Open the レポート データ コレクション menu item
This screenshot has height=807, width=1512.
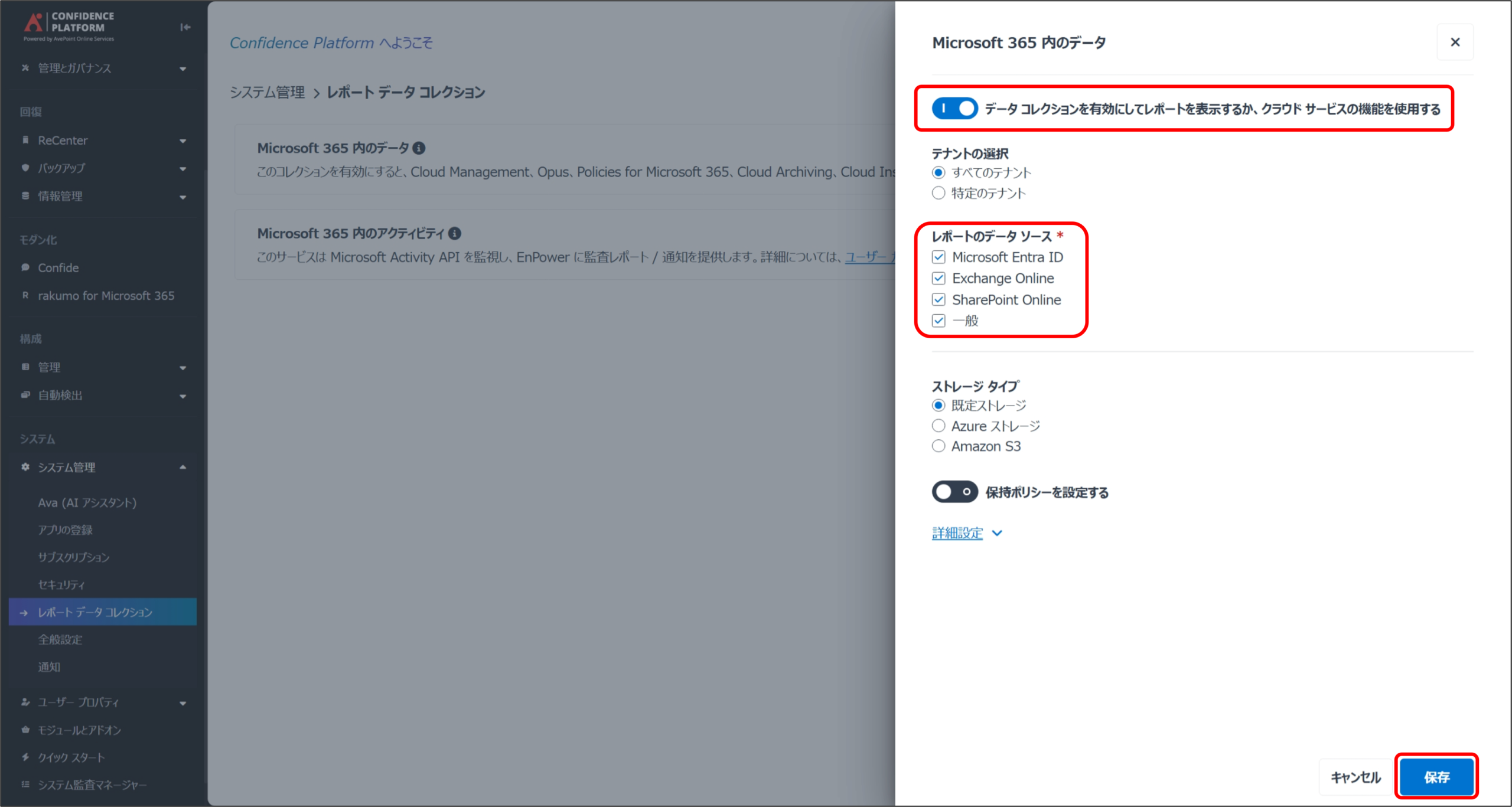coord(103,612)
